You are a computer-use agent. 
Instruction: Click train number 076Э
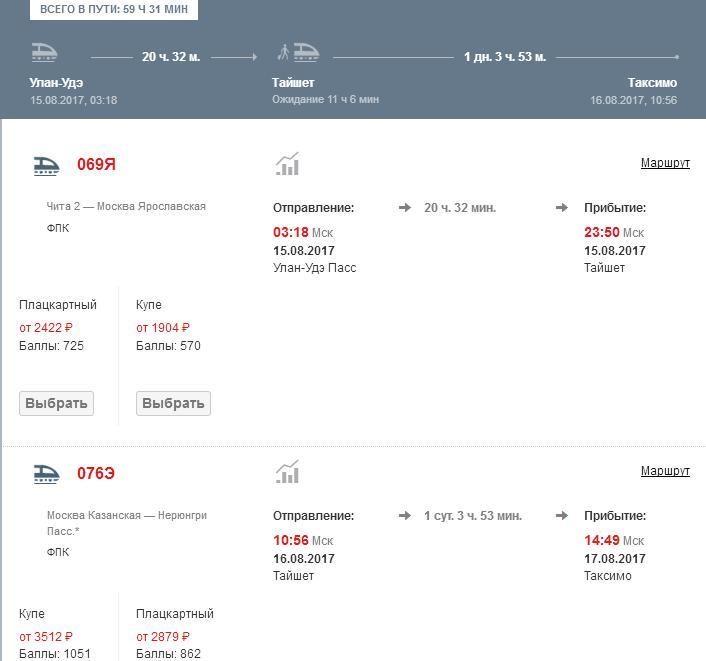coord(96,473)
